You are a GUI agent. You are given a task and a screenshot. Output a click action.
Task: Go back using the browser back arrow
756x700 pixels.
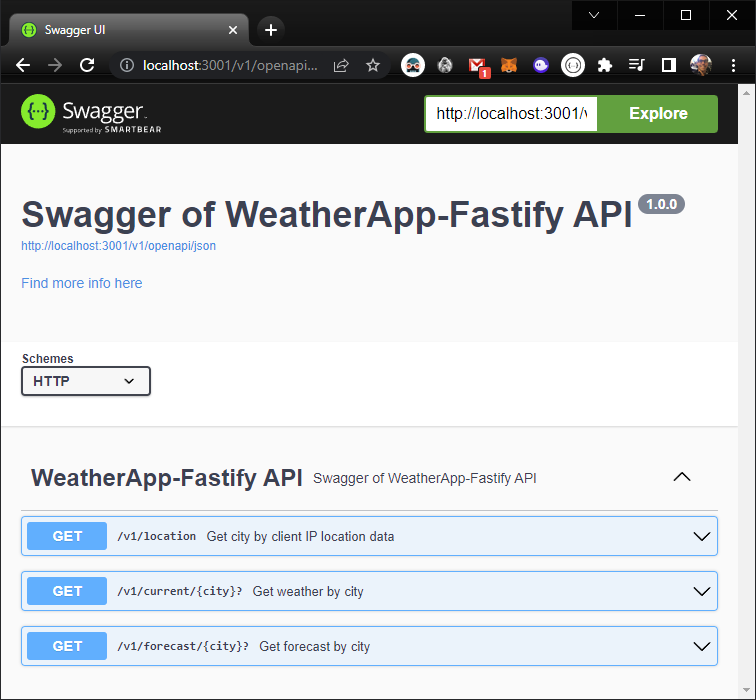(23, 65)
